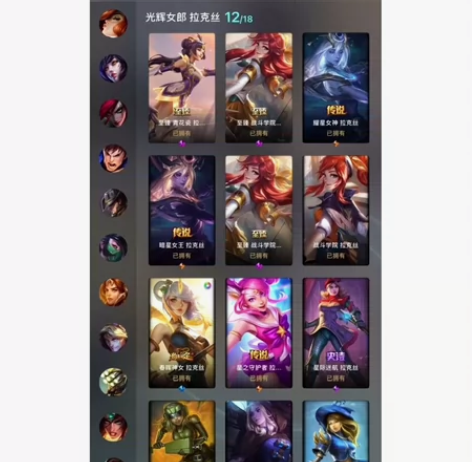This screenshot has height=462, width=472.
Task: Open the 耀星女神 拉克丝 legendary skin card
Action: [x=336, y=88]
